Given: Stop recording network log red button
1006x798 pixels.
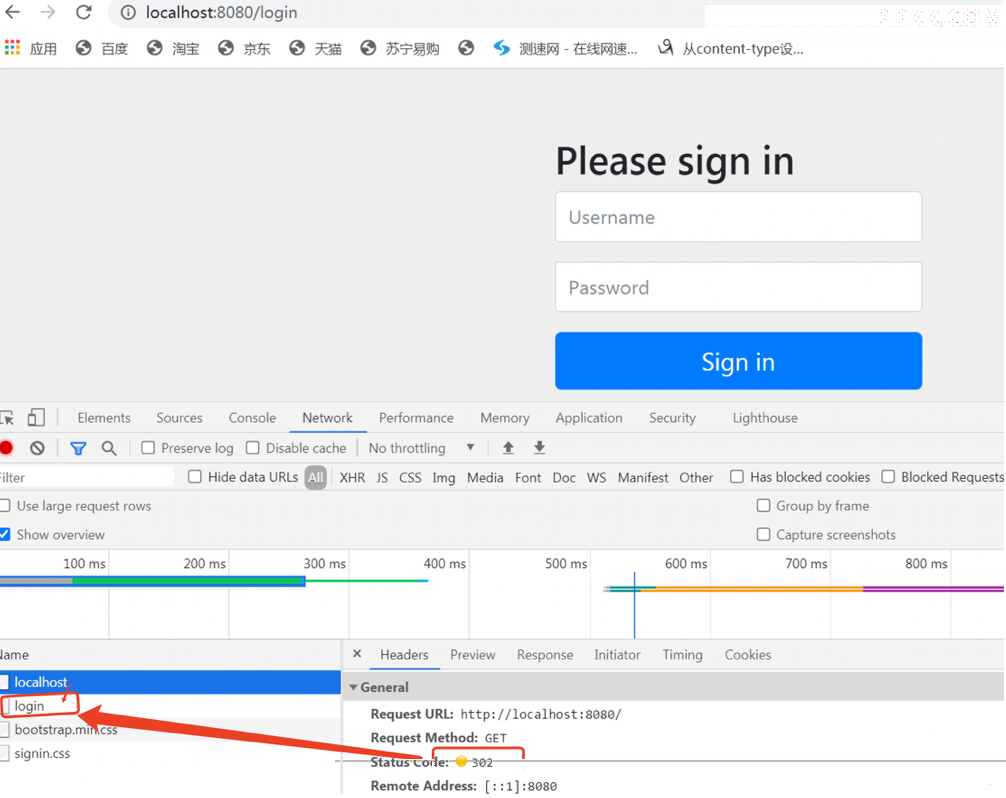Looking at the screenshot, I should [x=6, y=448].
